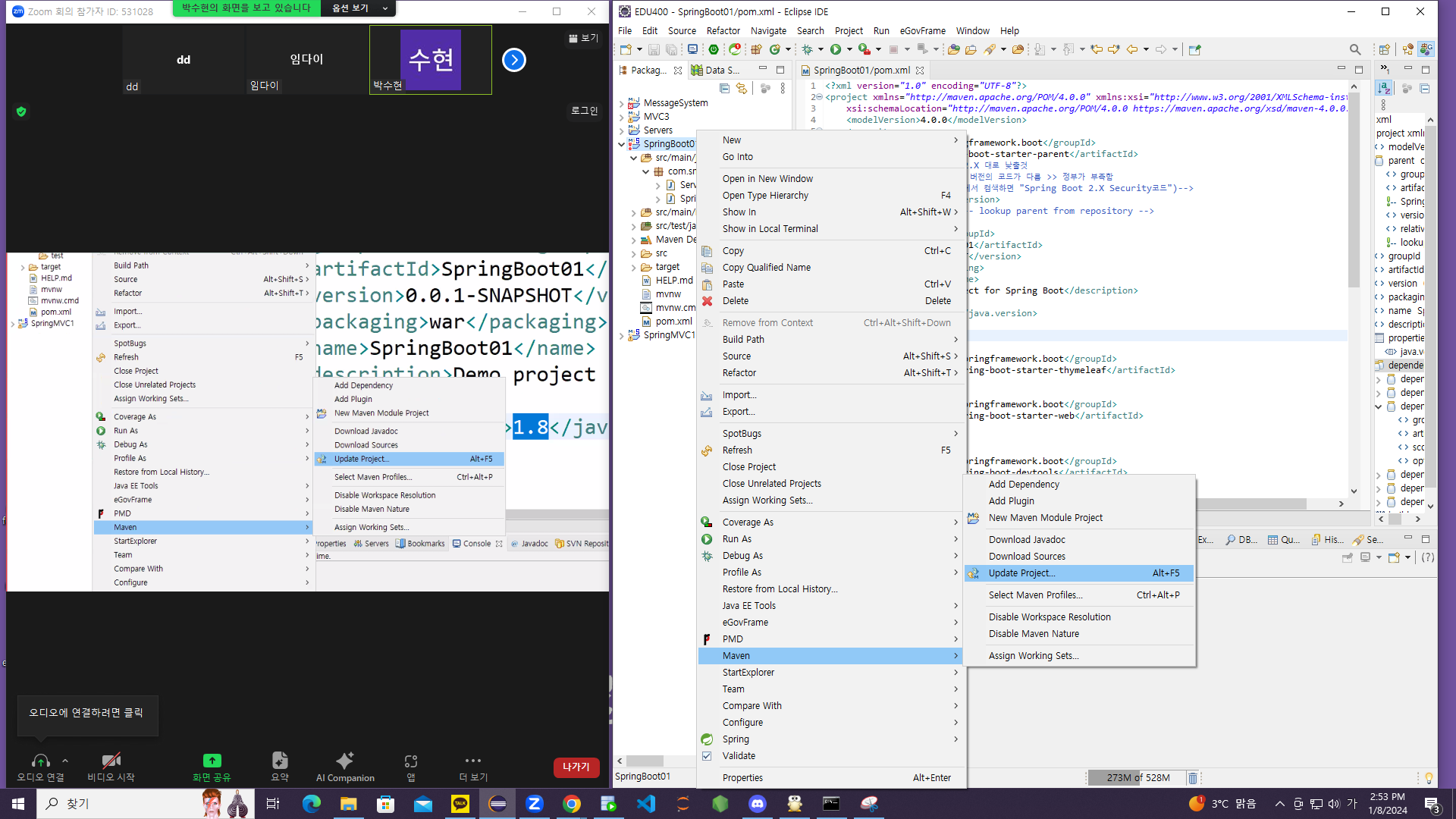Image resolution: width=1456 pixels, height=819 pixels.
Task: Click the toolbar search magnifier icon
Action: point(1355,49)
